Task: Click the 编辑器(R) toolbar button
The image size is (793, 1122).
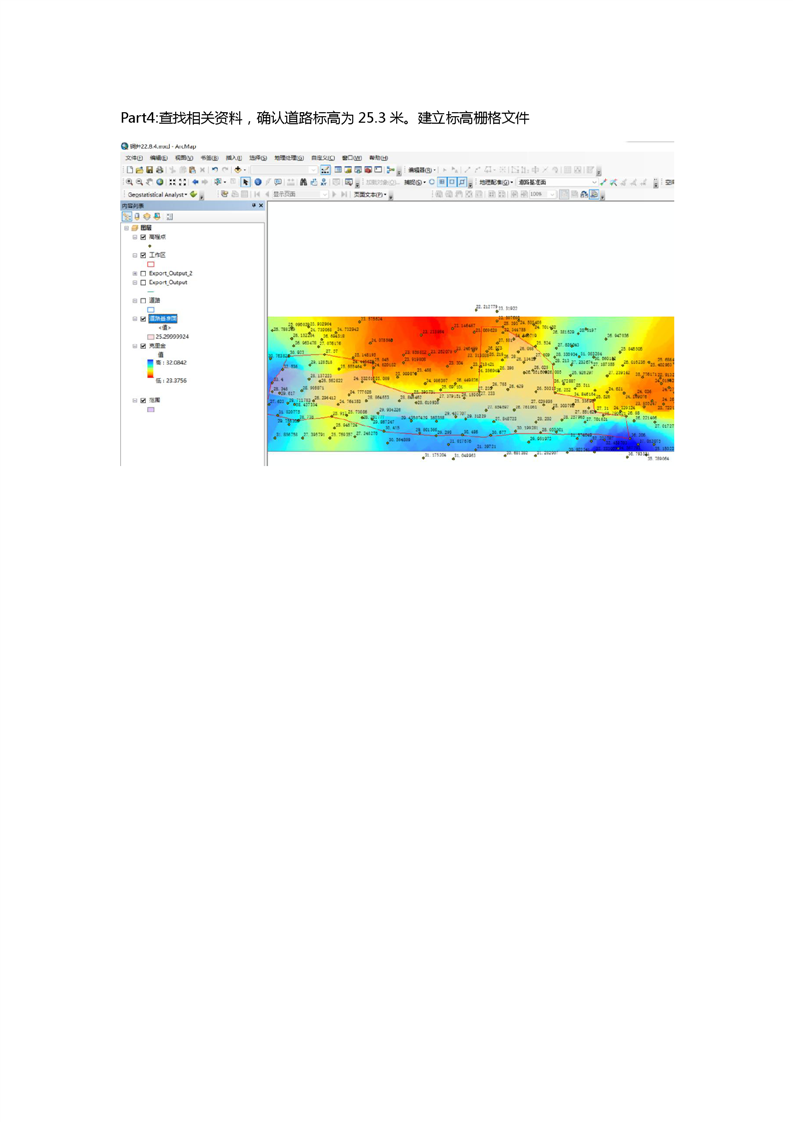Action: pyautogui.click(x=420, y=170)
